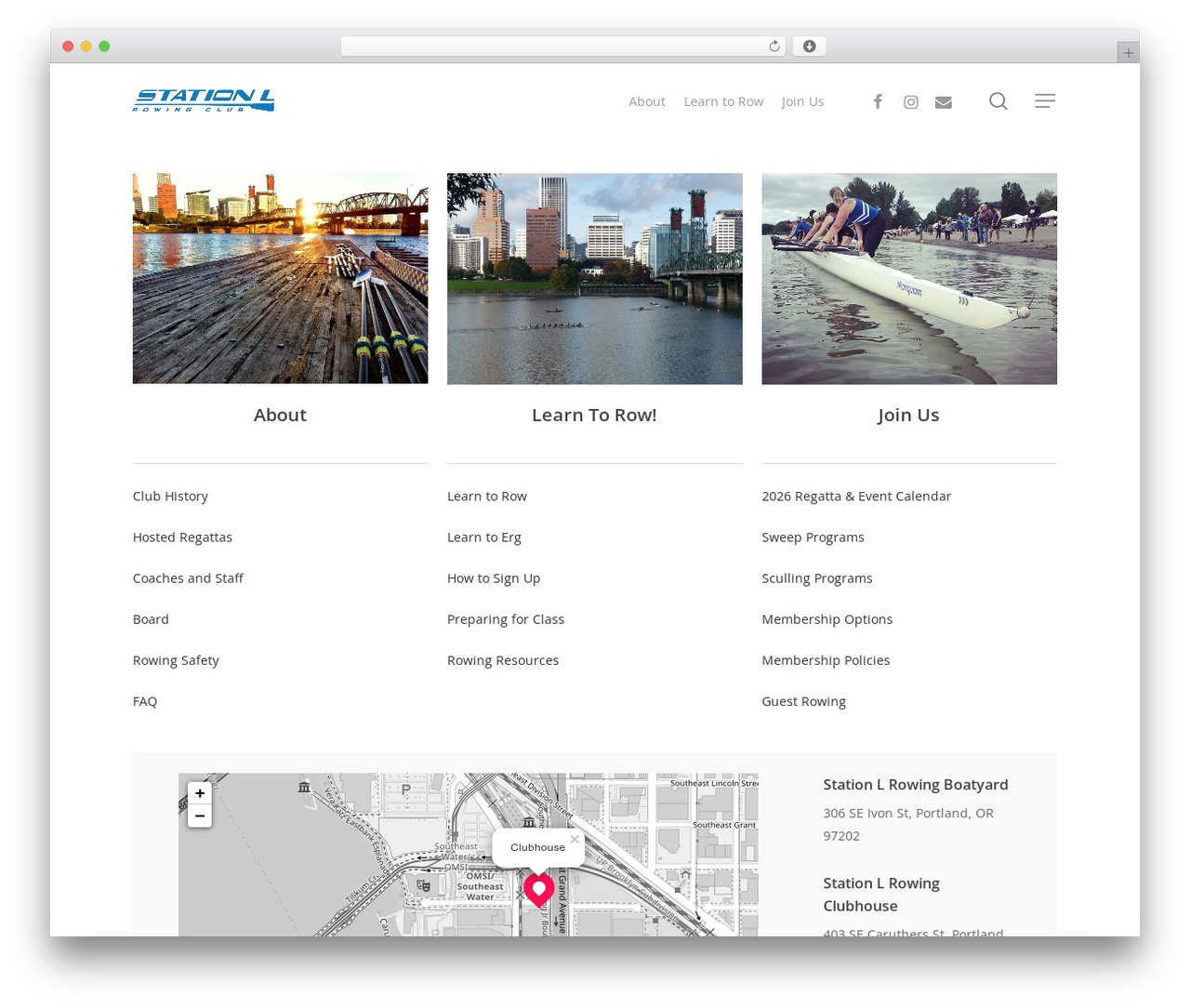
Task: Click the About column heading
Action: coord(280,415)
